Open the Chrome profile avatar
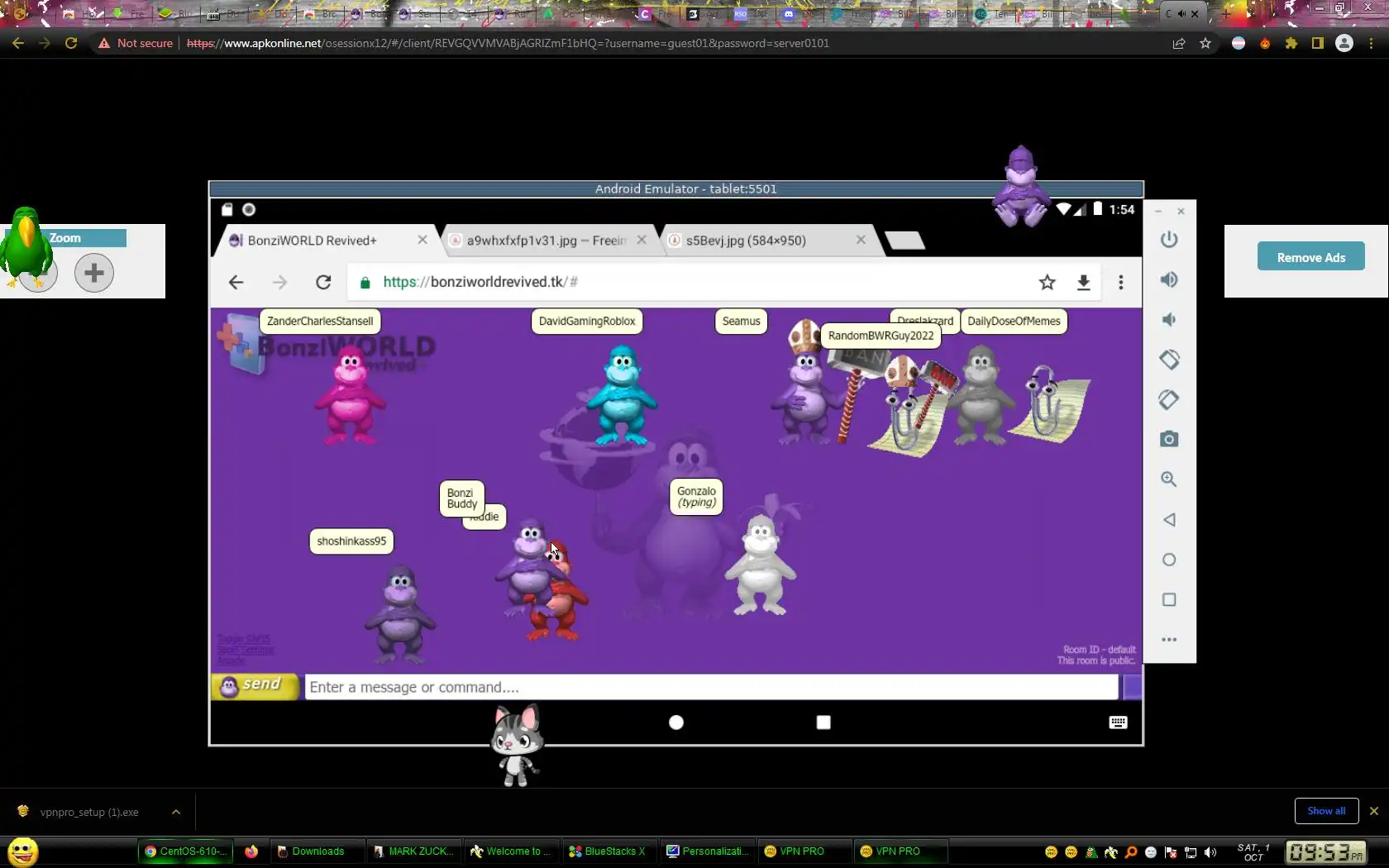This screenshot has width=1389, height=868. [x=1344, y=43]
